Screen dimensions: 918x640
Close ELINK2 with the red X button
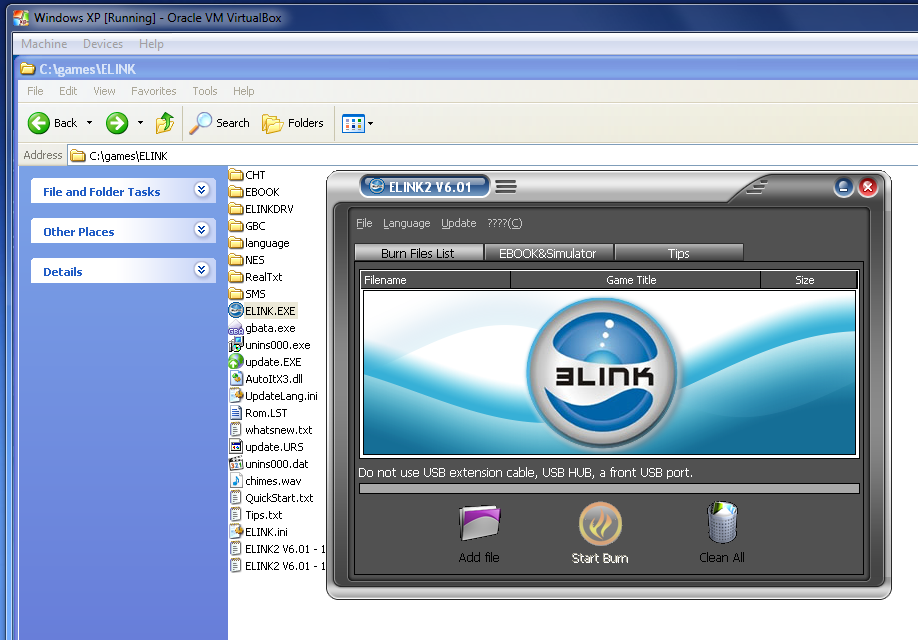pos(868,187)
